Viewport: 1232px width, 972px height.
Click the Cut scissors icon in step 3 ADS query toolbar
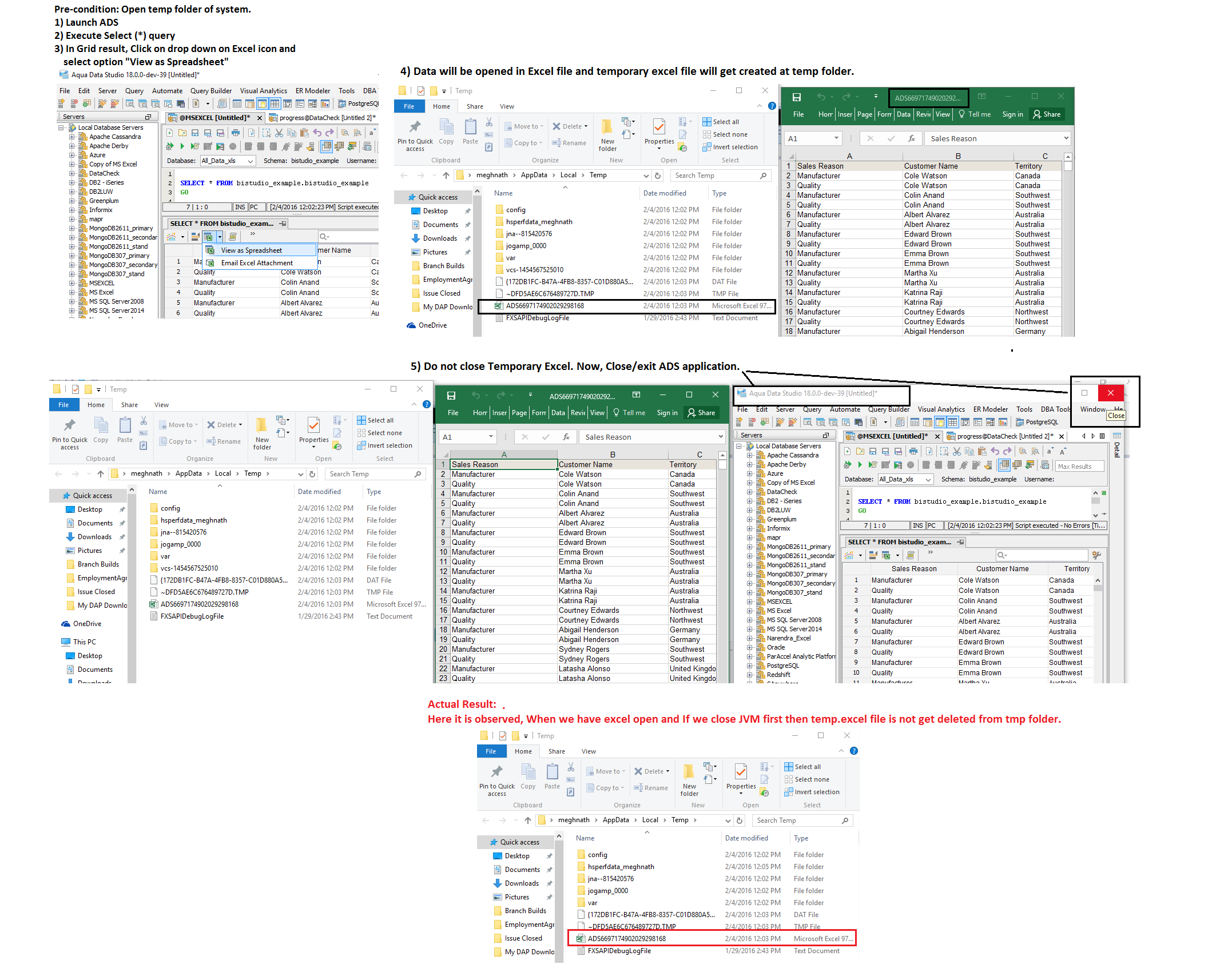coord(279,133)
